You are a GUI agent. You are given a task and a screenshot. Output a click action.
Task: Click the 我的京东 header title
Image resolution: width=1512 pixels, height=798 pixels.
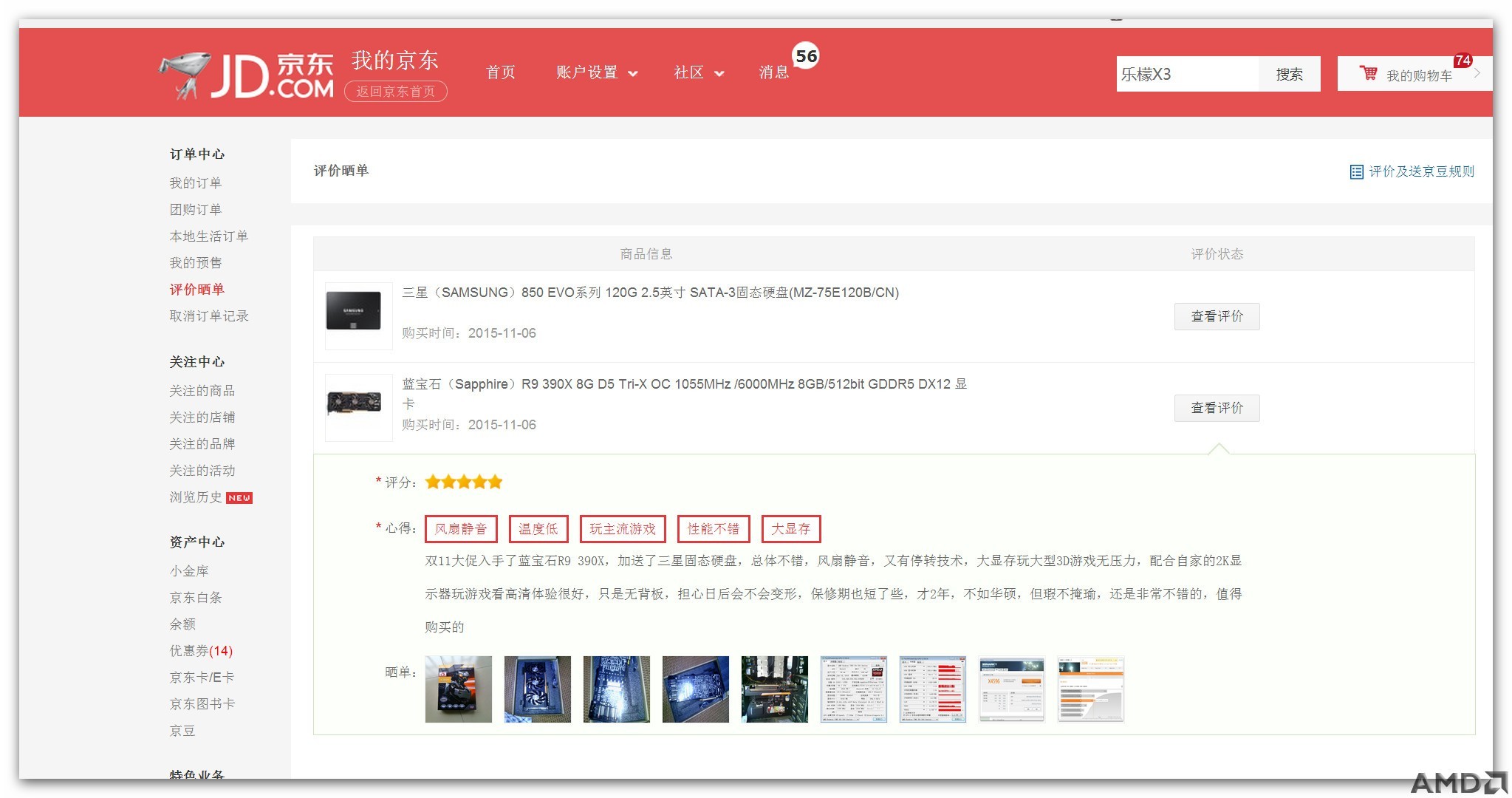click(395, 61)
